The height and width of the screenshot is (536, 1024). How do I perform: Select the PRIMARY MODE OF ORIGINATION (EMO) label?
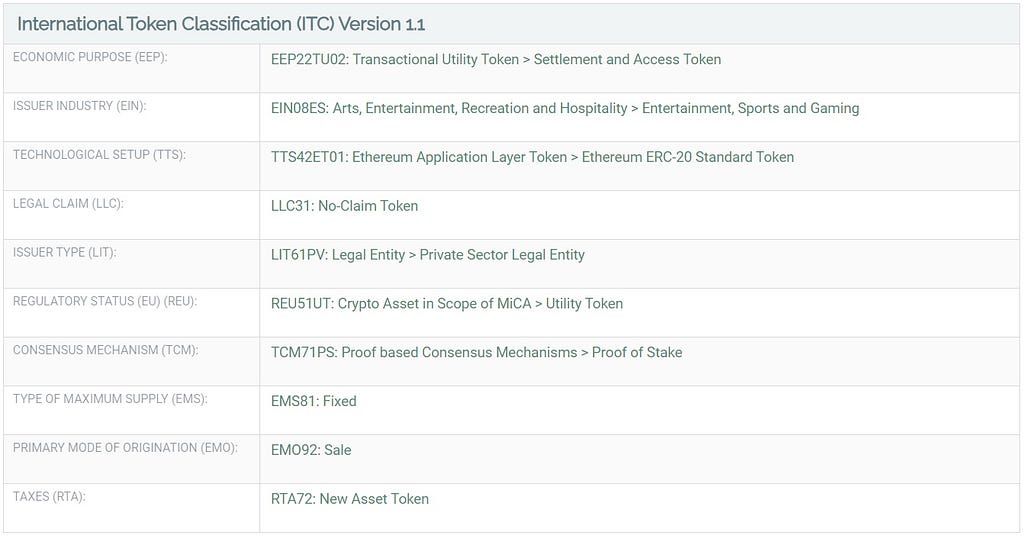[125, 448]
